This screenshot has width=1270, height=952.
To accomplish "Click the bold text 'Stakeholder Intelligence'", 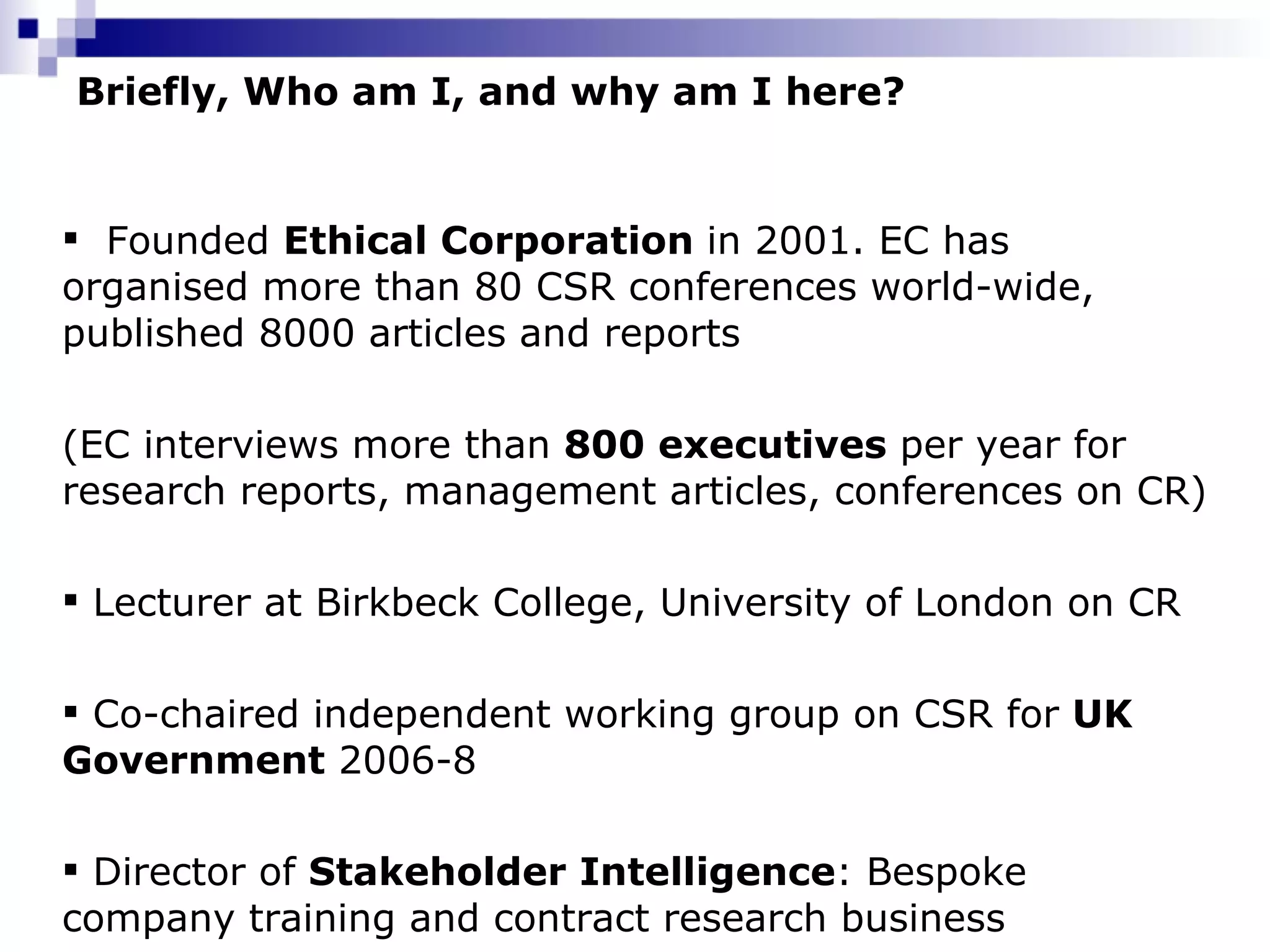I will click(572, 872).
